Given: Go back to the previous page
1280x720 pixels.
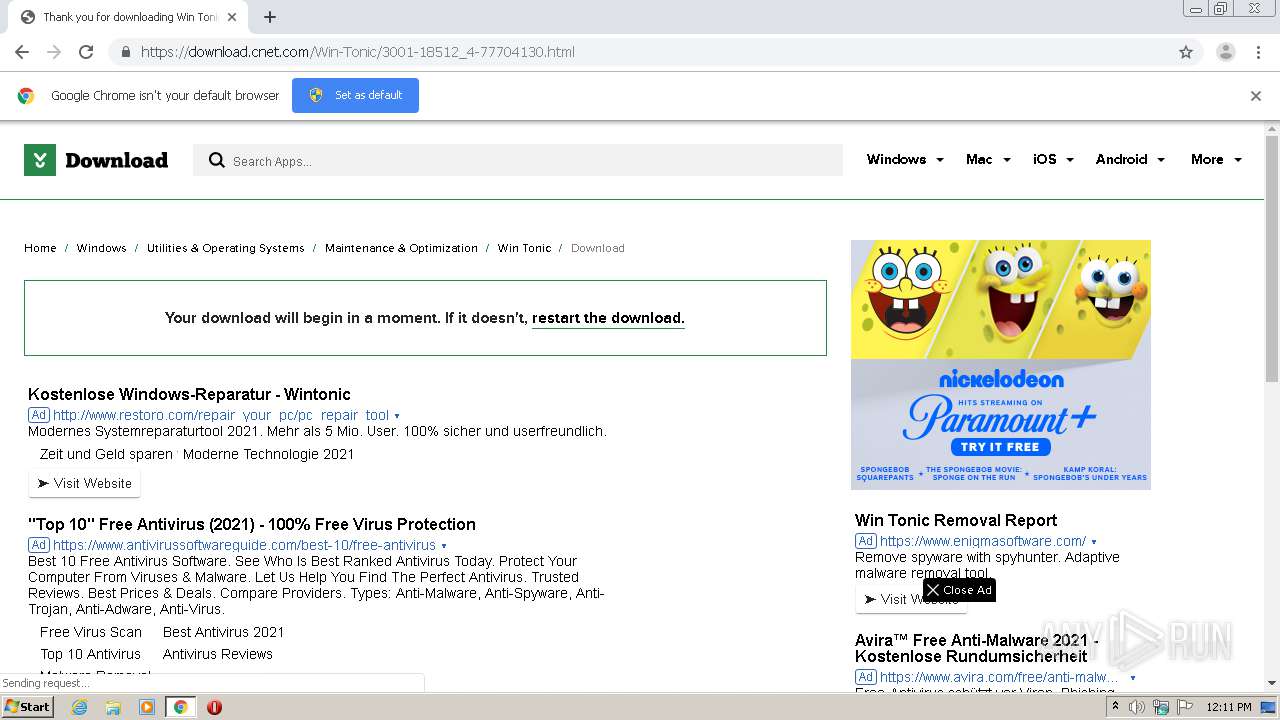Looking at the screenshot, I should [22, 52].
